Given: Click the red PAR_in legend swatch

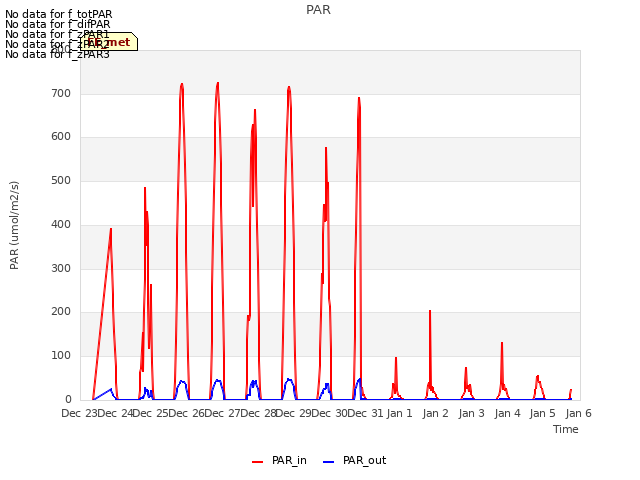Looking at the screenshot, I should [x=258, y=462].
